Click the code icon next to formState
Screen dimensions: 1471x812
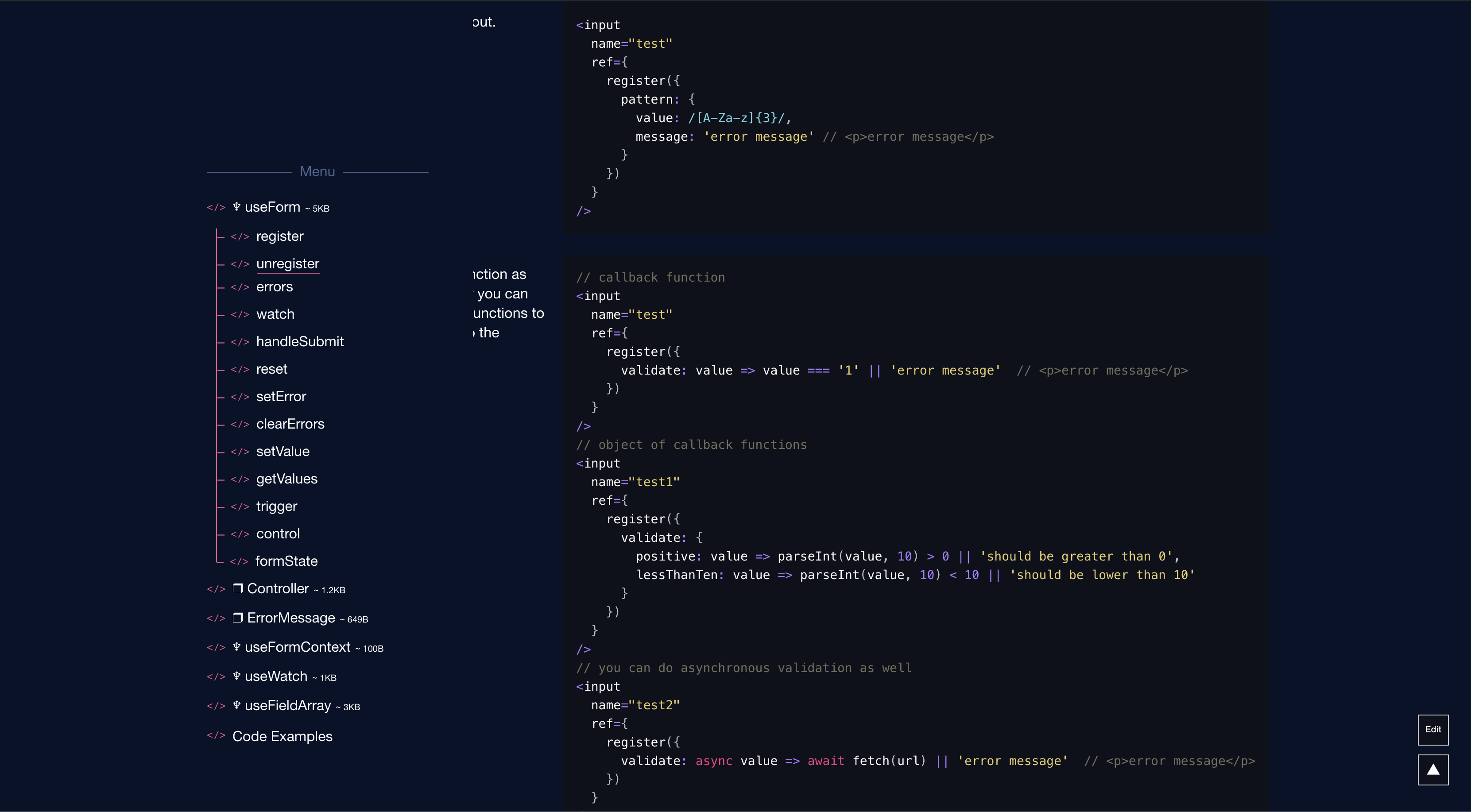240,561
